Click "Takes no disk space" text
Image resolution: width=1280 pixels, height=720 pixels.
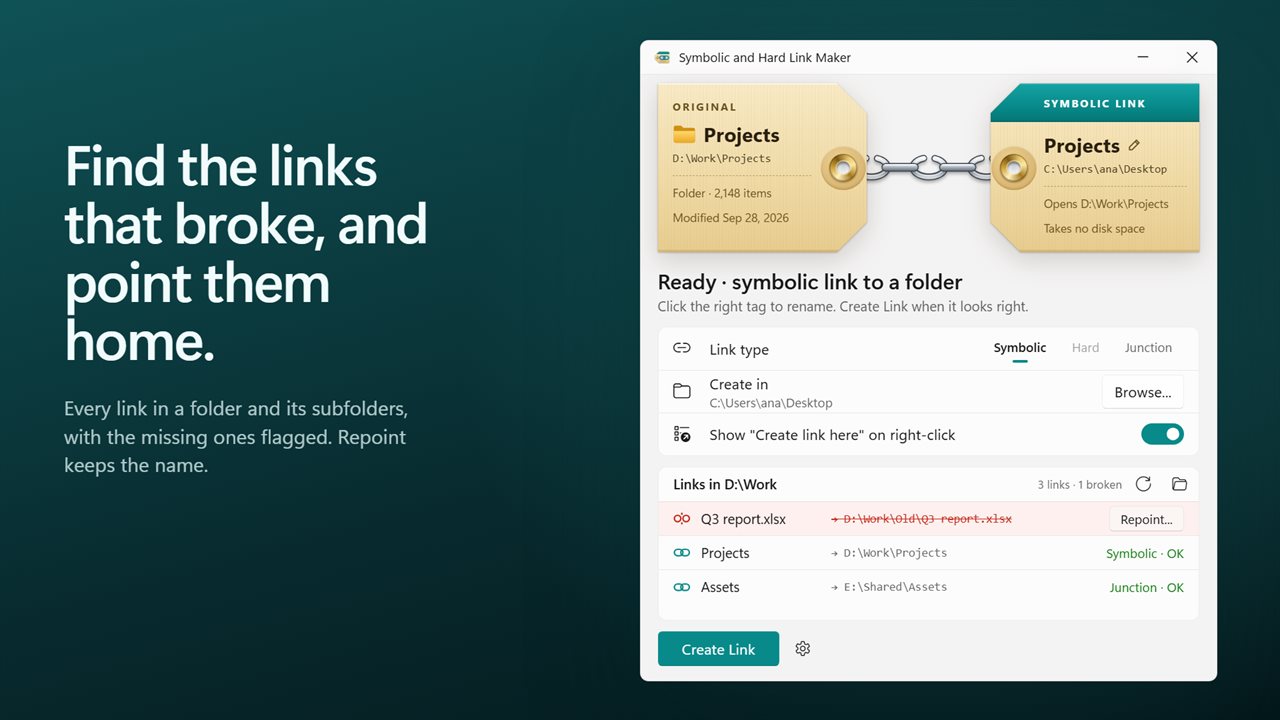coord(1094,229)
